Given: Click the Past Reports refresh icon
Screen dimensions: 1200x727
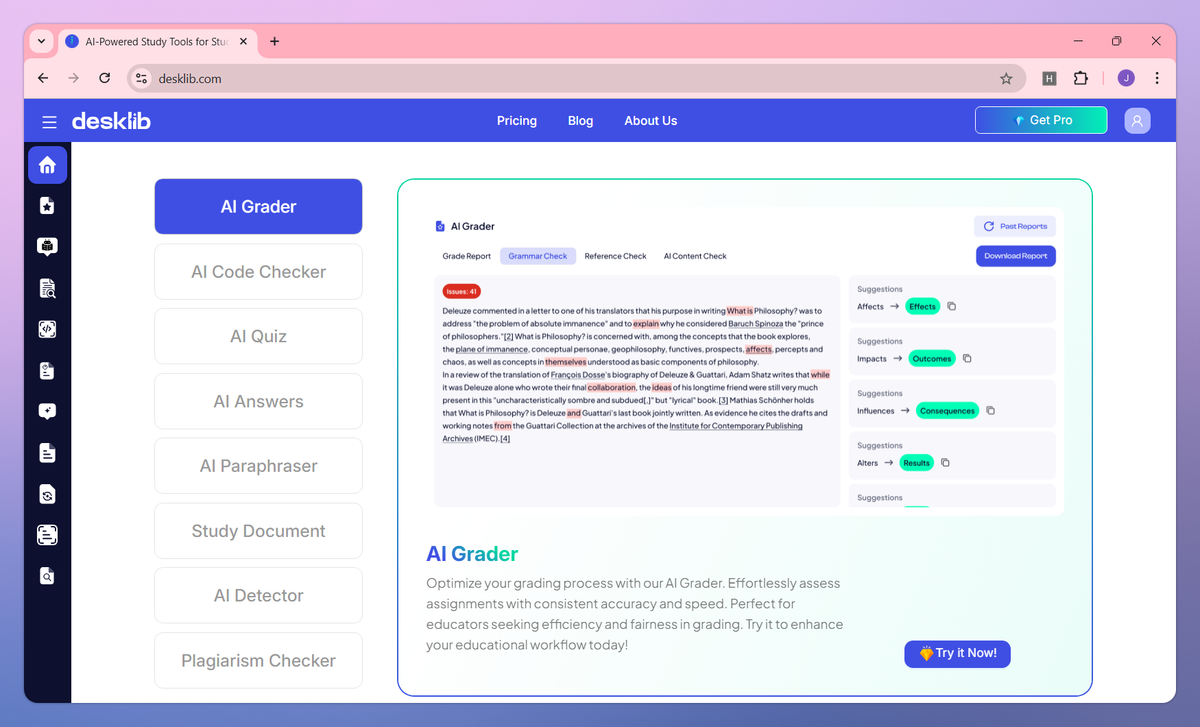Looking at the screenshot, I should (988, 226).
